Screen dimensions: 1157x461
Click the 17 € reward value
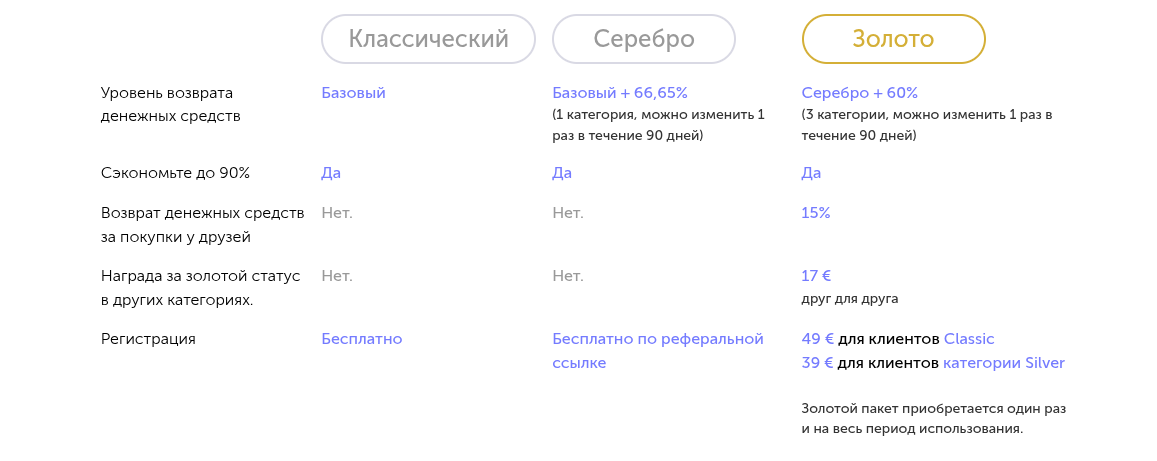816,276
